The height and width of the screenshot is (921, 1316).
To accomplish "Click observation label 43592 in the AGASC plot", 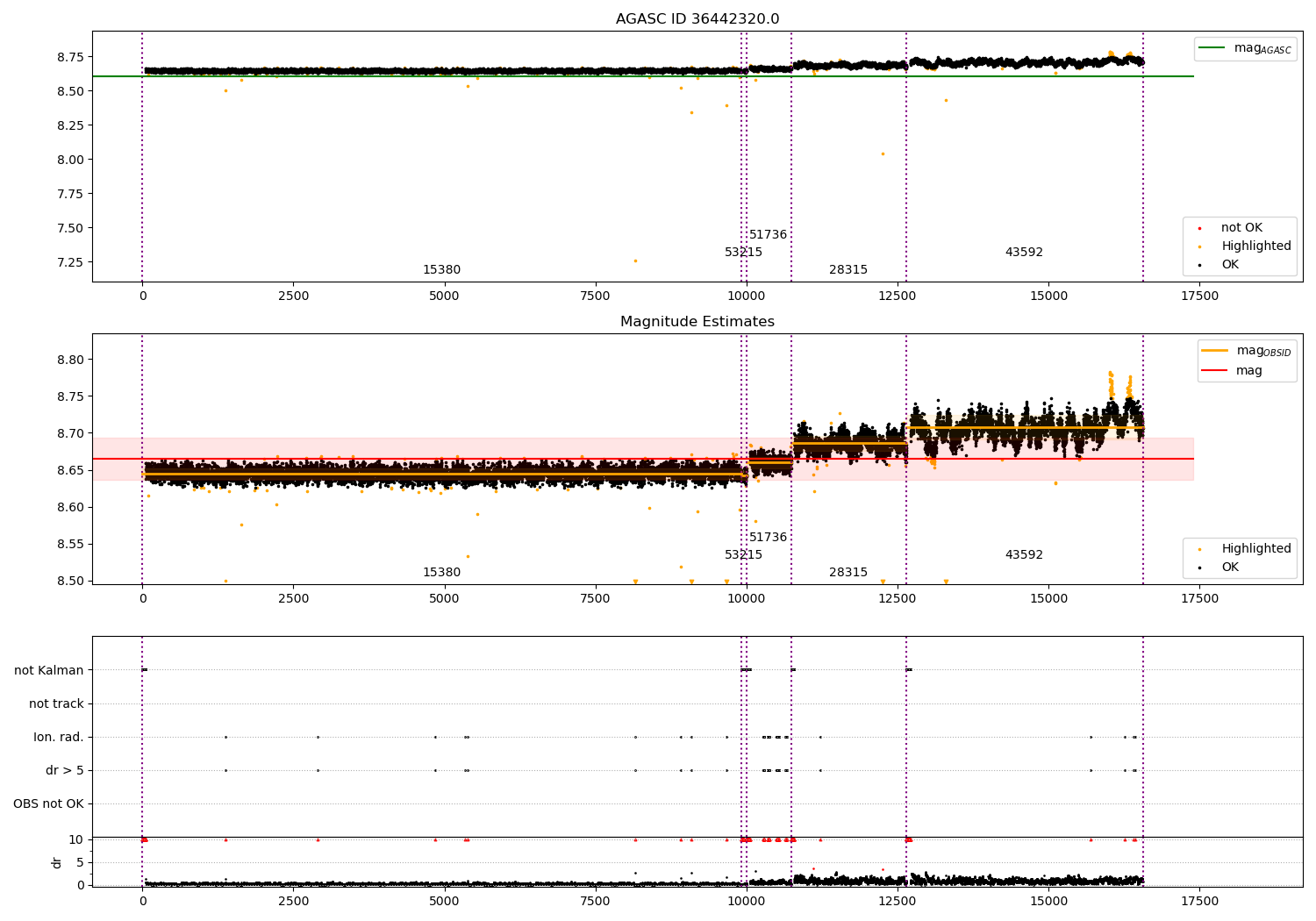I will pos(1024,253).
